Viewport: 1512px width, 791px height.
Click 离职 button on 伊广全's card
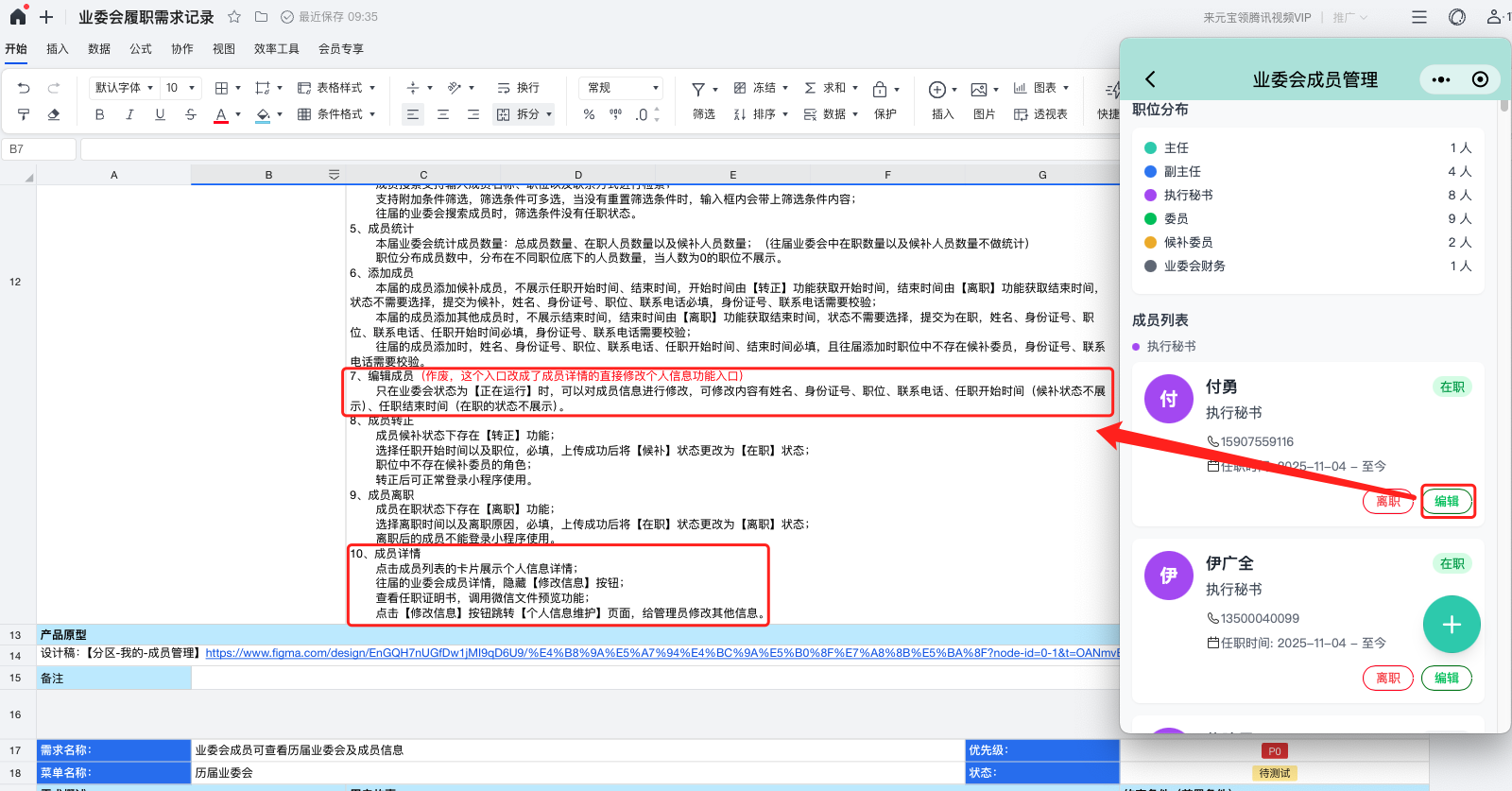[1388, 678]
